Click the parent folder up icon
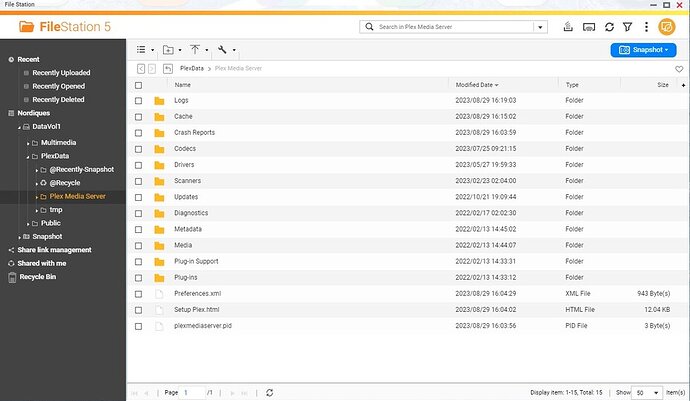The height and width of the screenshot is (401, 690). (x=168, y=69)
